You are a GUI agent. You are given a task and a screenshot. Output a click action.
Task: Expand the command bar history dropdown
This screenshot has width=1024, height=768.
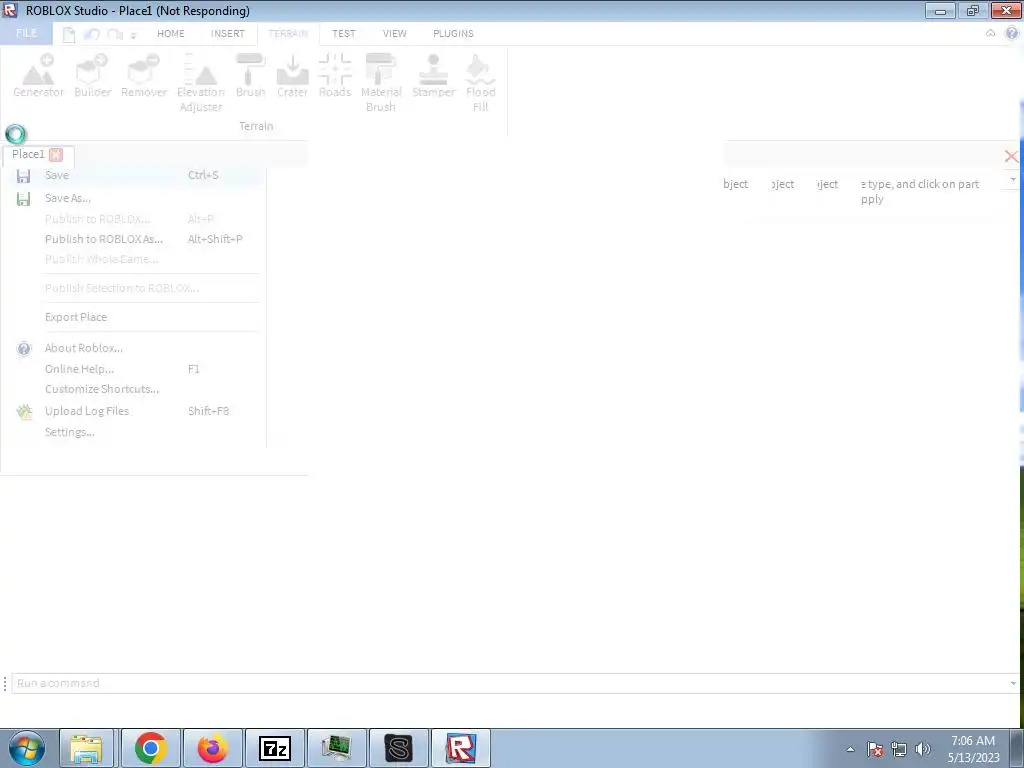pos(1013,684)
